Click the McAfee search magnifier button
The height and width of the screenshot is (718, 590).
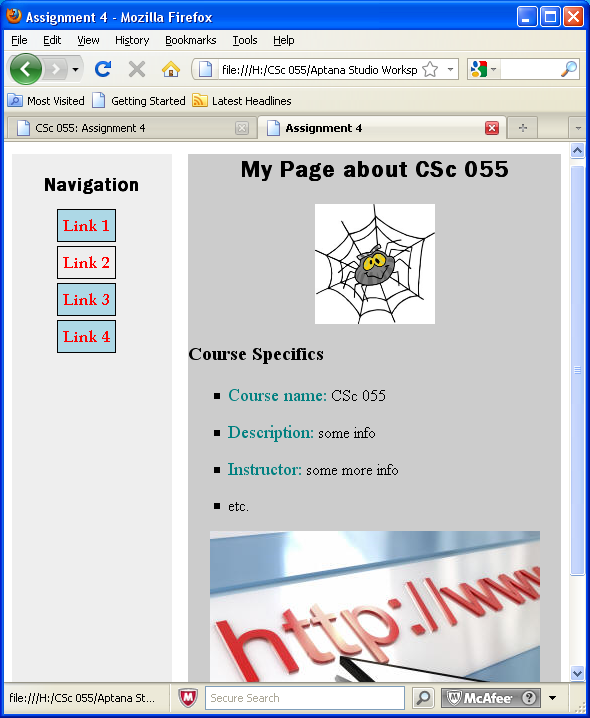[423, 698]
